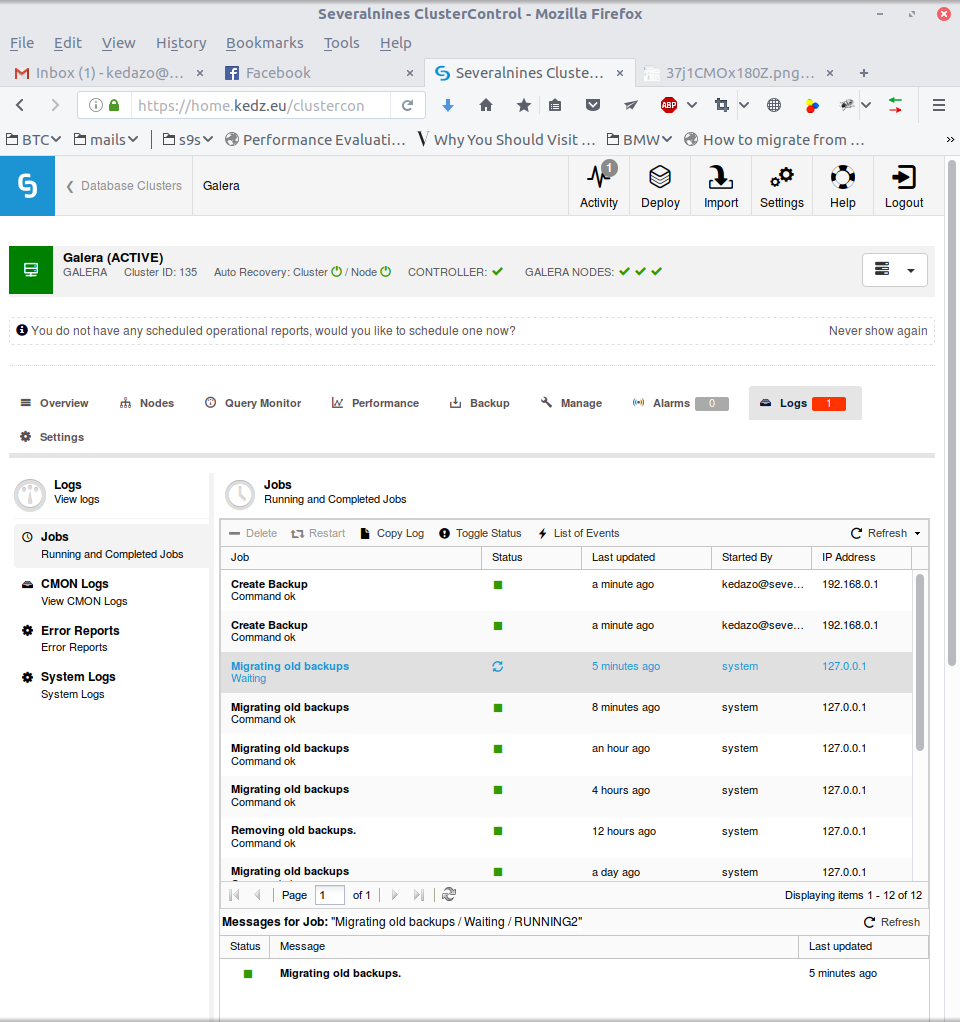Switch to the Facebook browser tab
Image resolution: width=960 pixels, height=1022 pixels.
coord(318,73)
